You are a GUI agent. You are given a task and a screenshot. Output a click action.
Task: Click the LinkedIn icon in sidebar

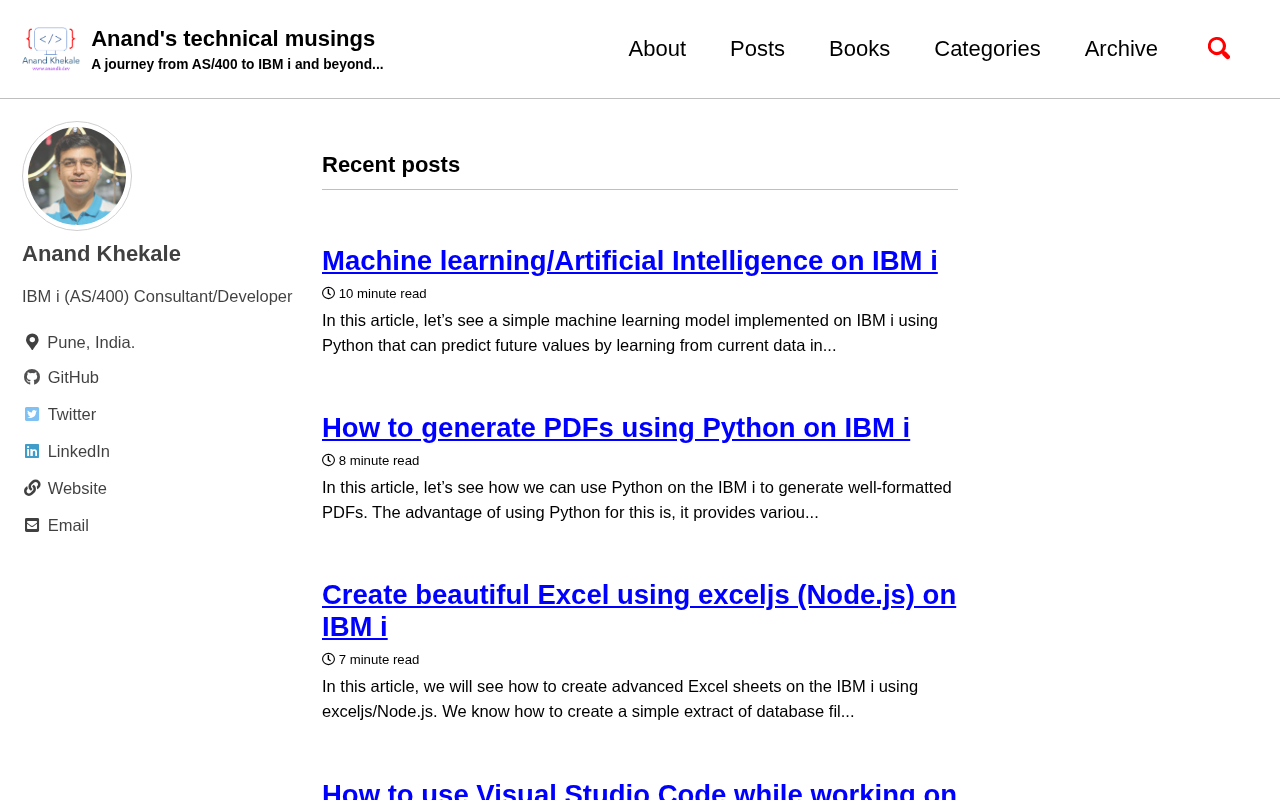(x=32, y=451)
